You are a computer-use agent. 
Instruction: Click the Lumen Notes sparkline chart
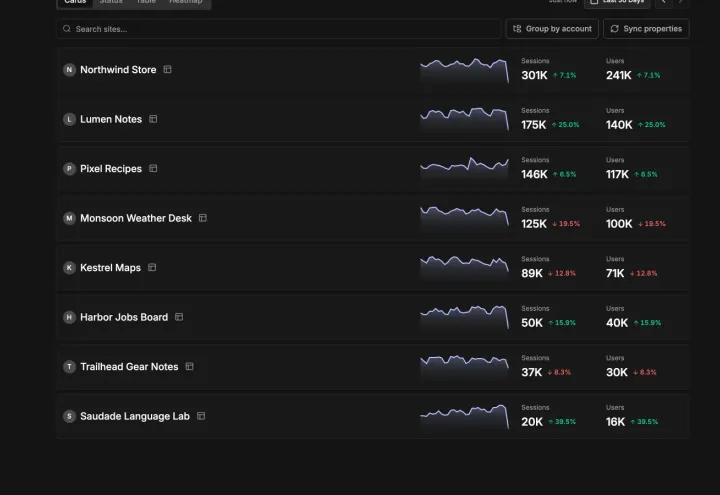pyautogui.click(x=464, y=120)
